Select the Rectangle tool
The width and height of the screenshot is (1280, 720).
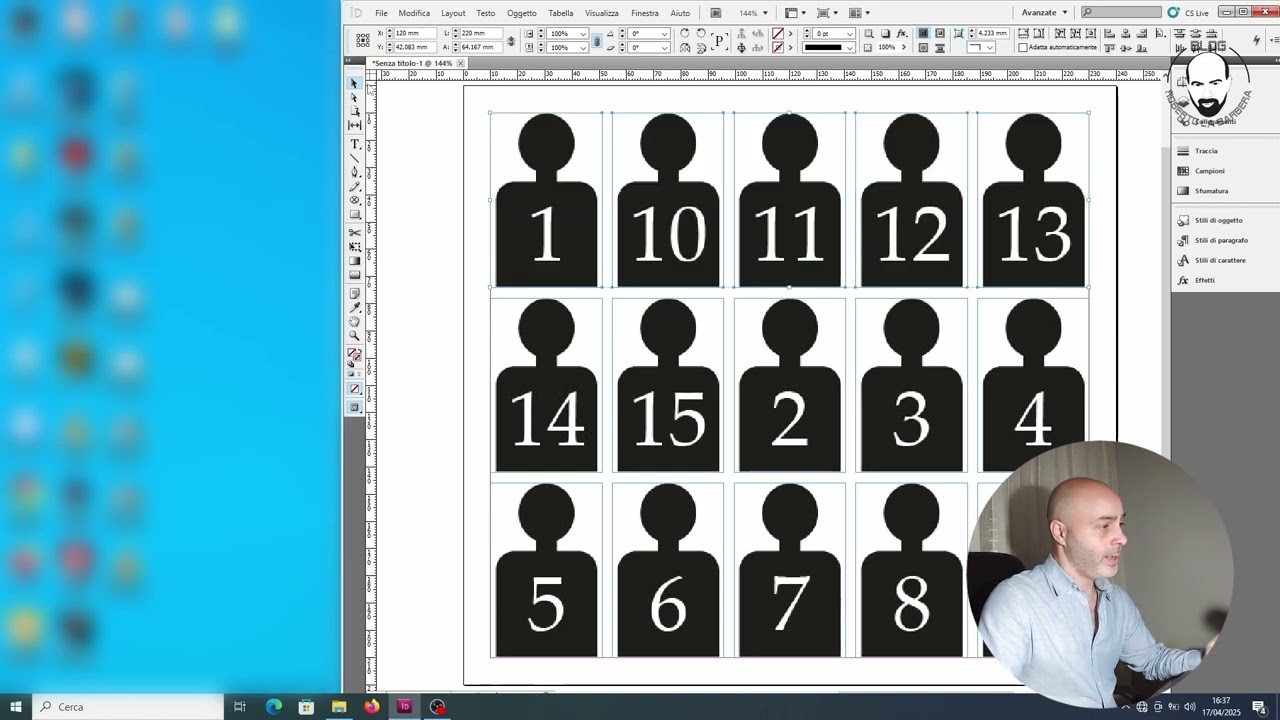click(354, 215)
